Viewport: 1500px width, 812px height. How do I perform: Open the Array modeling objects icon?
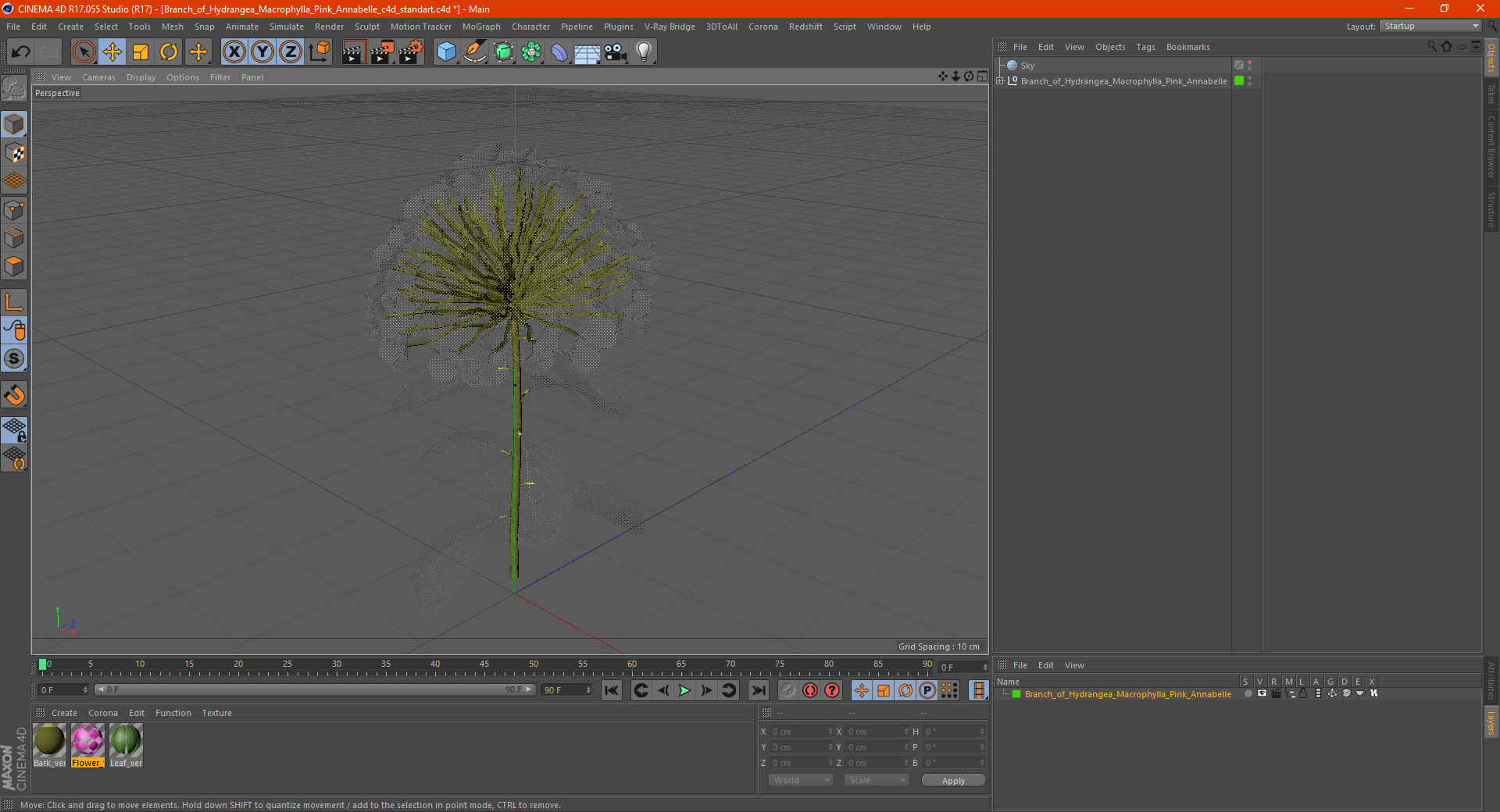[x=531, y=52]
